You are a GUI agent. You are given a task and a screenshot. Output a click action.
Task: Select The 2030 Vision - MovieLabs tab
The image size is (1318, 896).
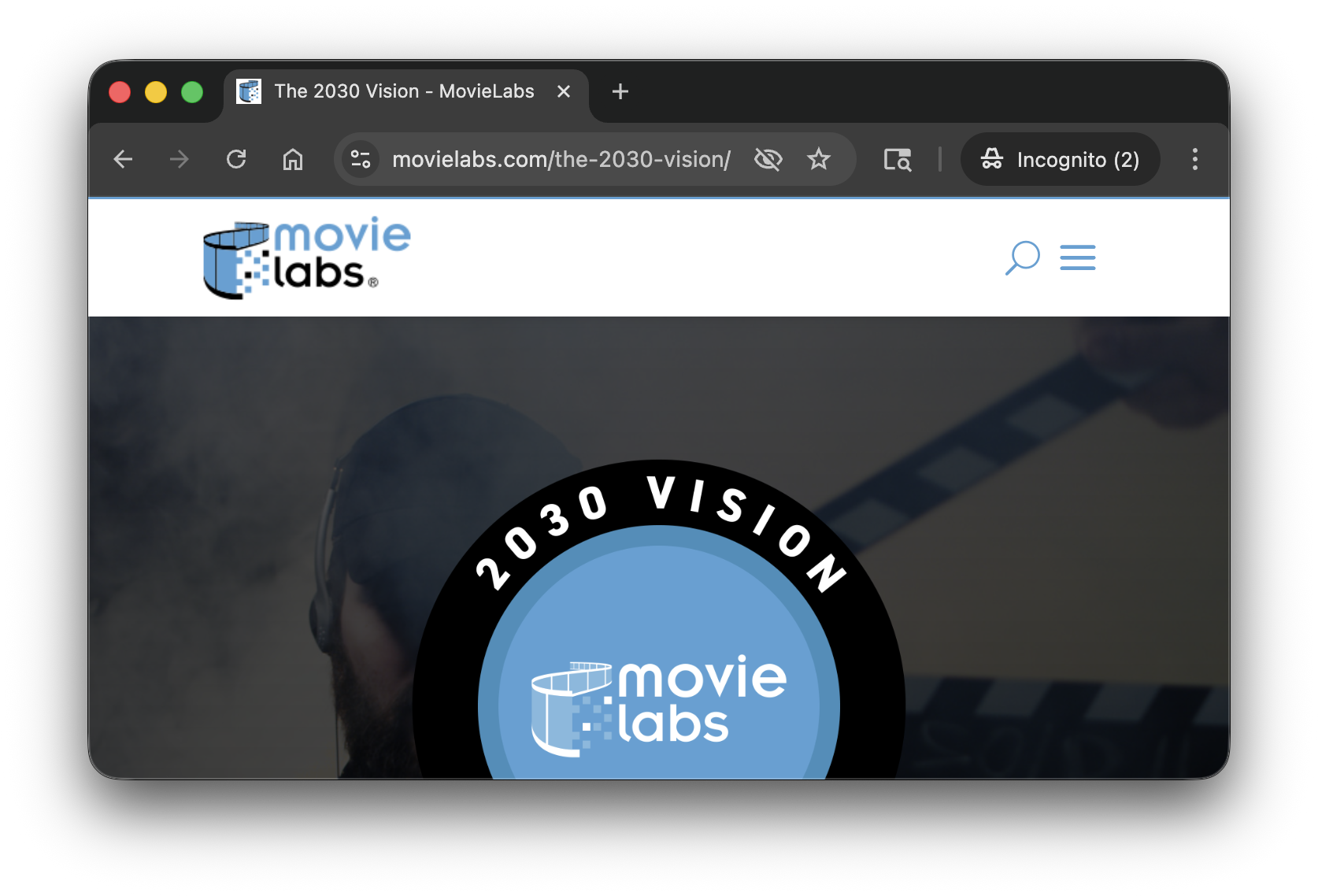click(405, 92)
